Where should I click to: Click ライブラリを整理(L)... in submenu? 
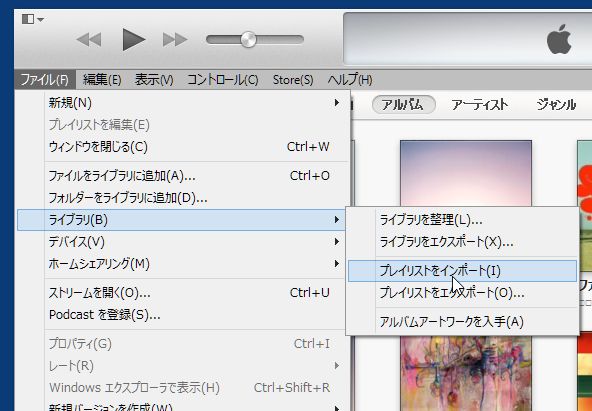click(x=462, y=220)
